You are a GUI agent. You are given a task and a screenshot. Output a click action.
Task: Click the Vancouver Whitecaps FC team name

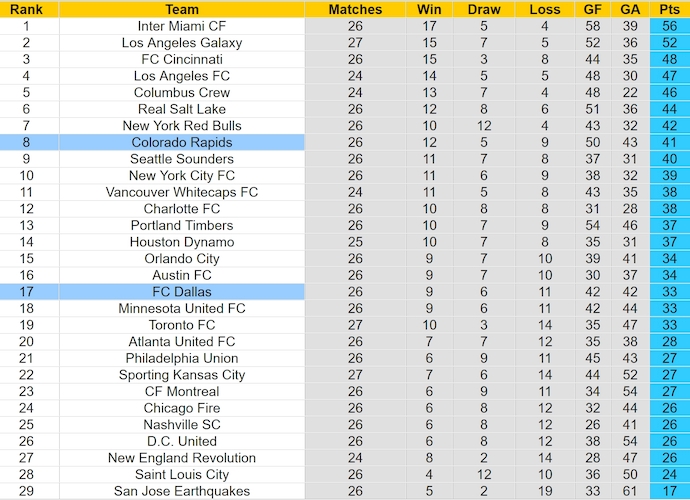182,192
